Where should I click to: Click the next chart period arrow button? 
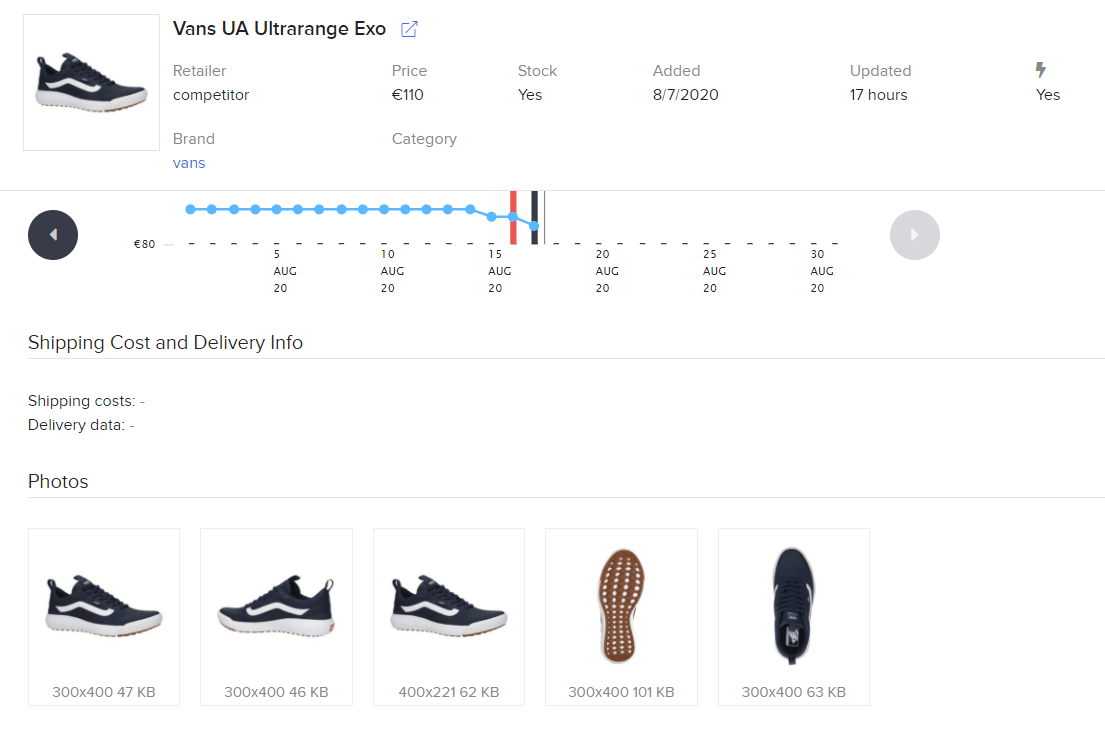click(x=915, y=235)
